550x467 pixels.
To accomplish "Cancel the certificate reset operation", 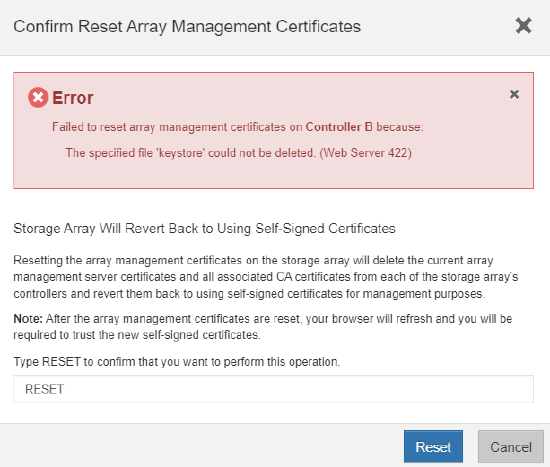I will [x=511, y=447].
